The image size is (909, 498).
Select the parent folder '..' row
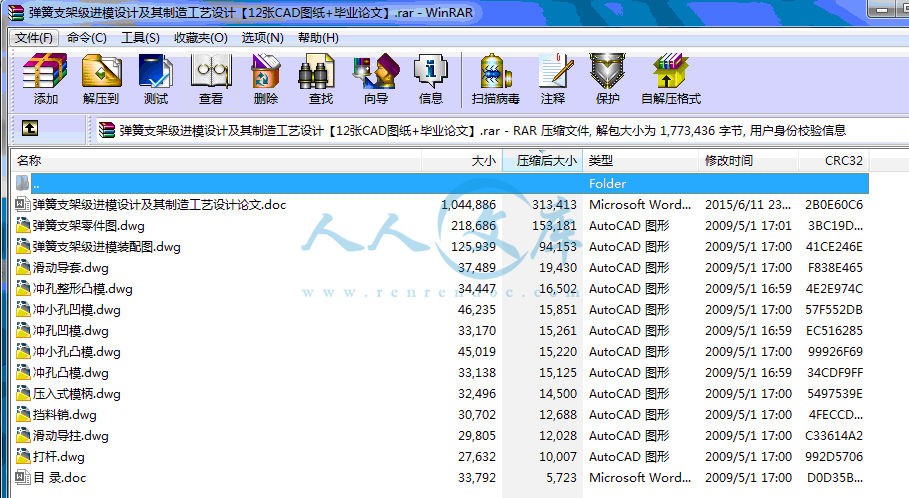click(x=441, y=183)
